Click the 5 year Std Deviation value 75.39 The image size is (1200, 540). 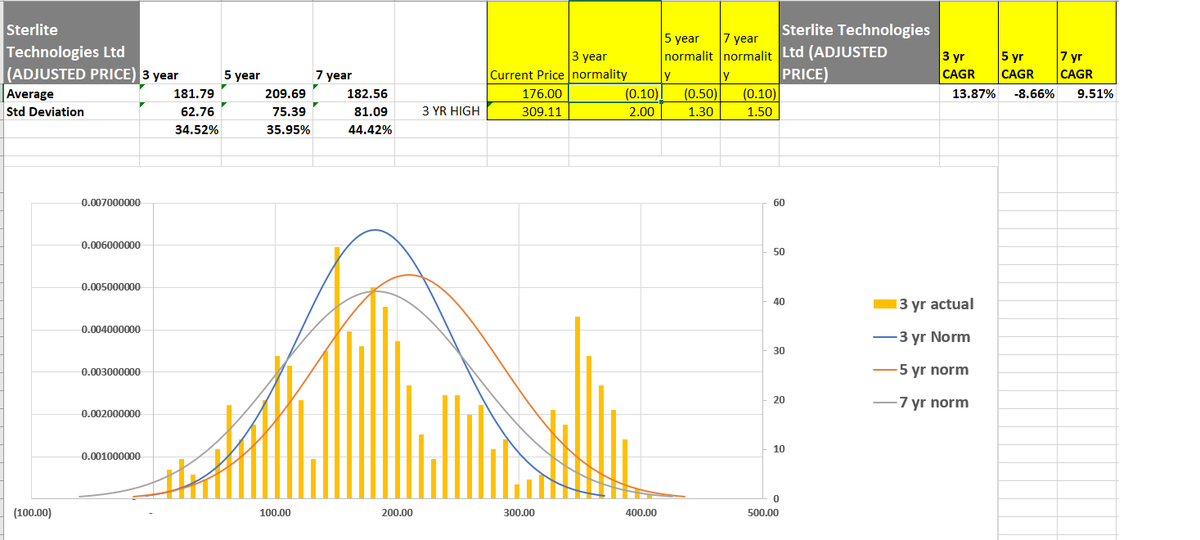(x=267, y=112)
